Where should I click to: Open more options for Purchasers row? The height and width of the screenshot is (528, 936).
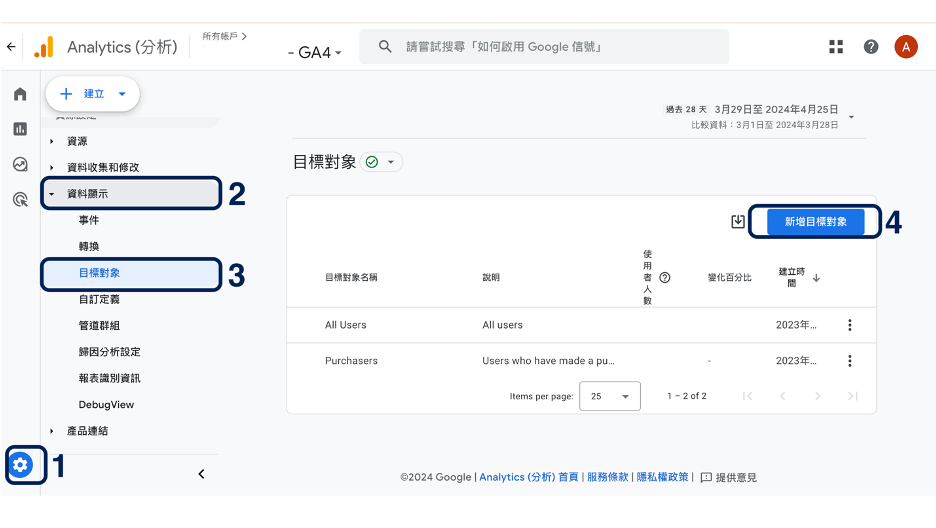[x=849, y=361]
